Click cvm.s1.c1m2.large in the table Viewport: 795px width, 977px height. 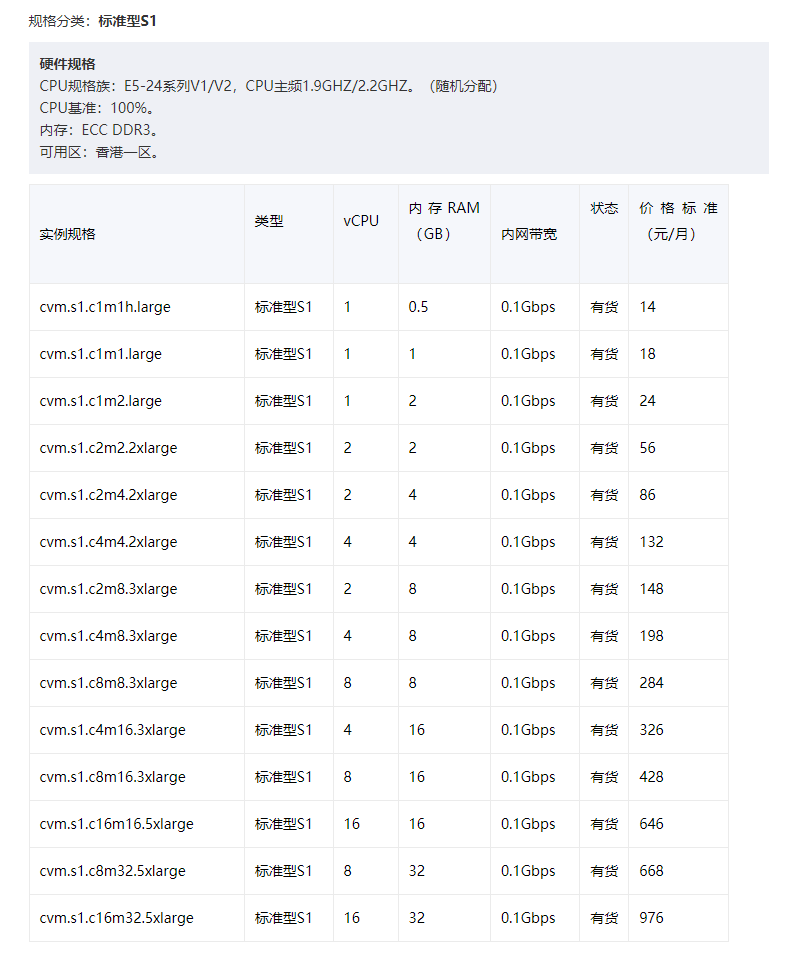point(100,401)
